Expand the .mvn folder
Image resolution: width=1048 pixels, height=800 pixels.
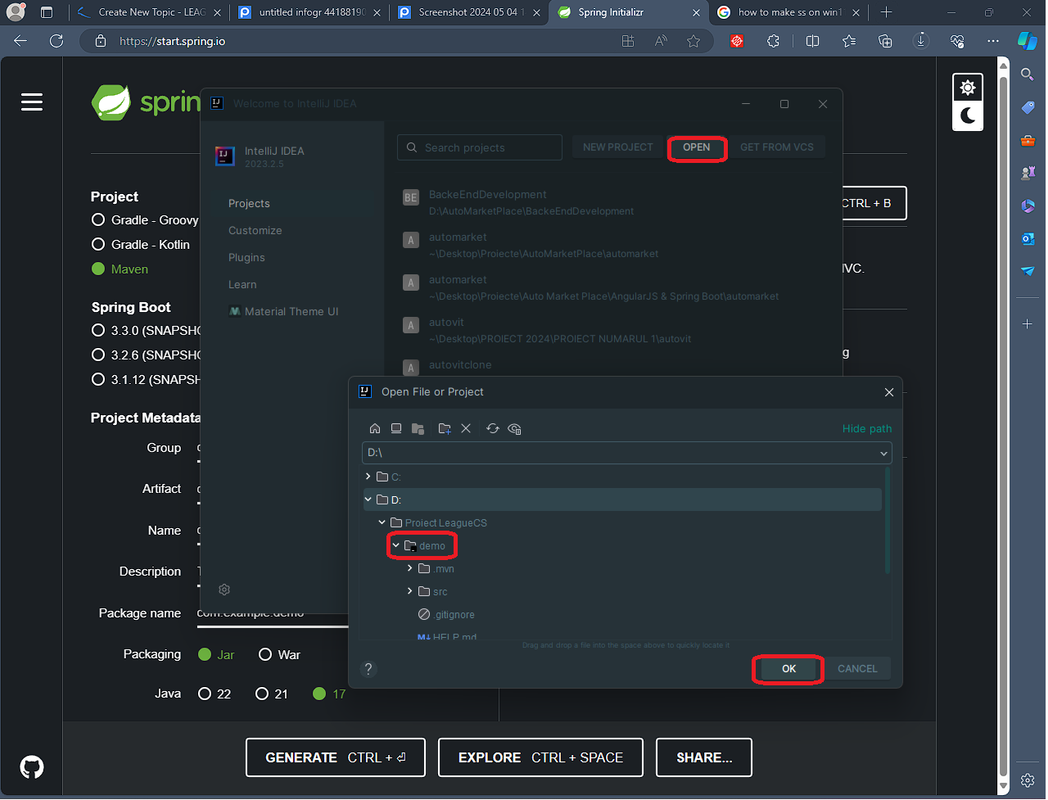[x=410, y=568]
